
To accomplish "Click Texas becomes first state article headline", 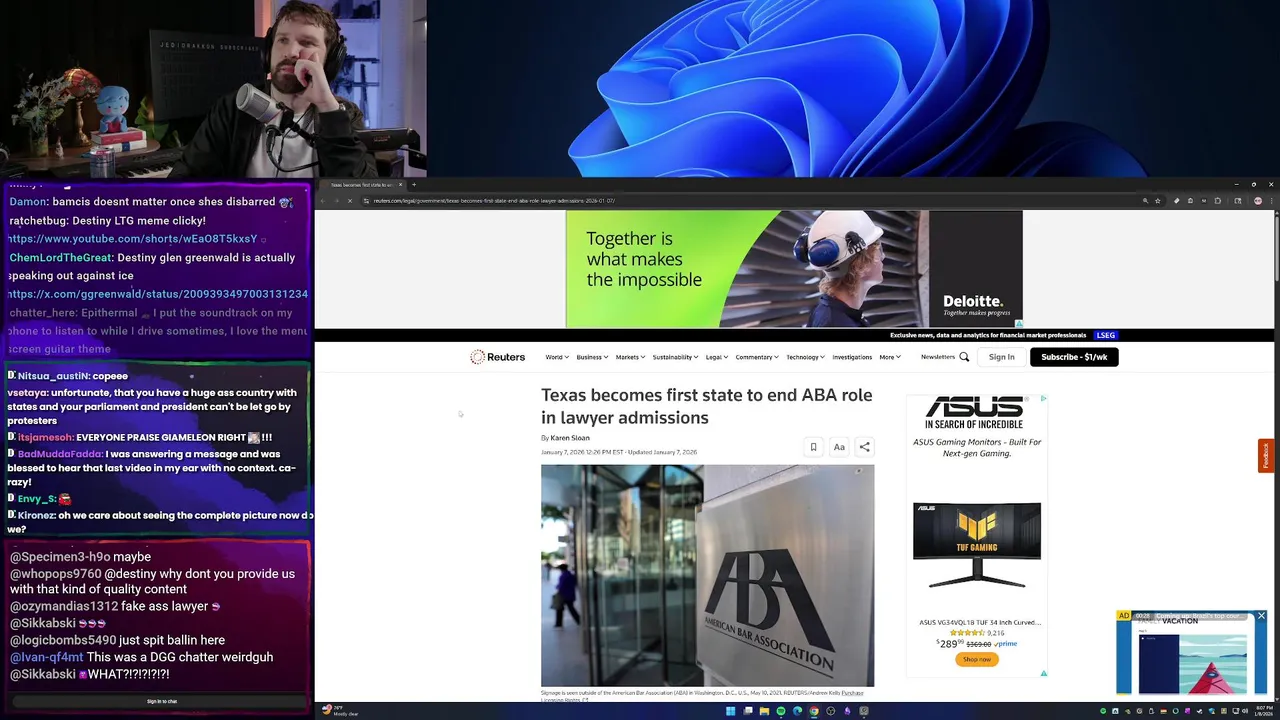I will click(x=706, y=406).
